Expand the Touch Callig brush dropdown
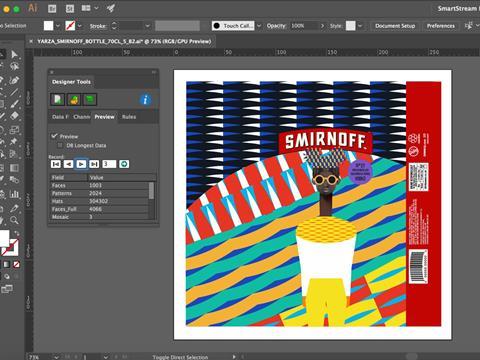Screen dimensions: 480x360 click(x=259, y=26)
